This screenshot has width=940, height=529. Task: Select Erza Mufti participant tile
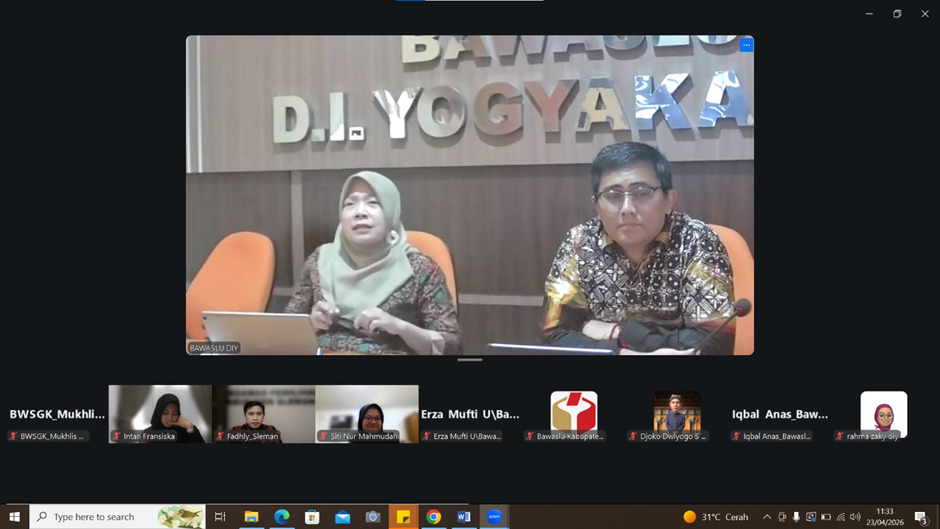(470, 414)
